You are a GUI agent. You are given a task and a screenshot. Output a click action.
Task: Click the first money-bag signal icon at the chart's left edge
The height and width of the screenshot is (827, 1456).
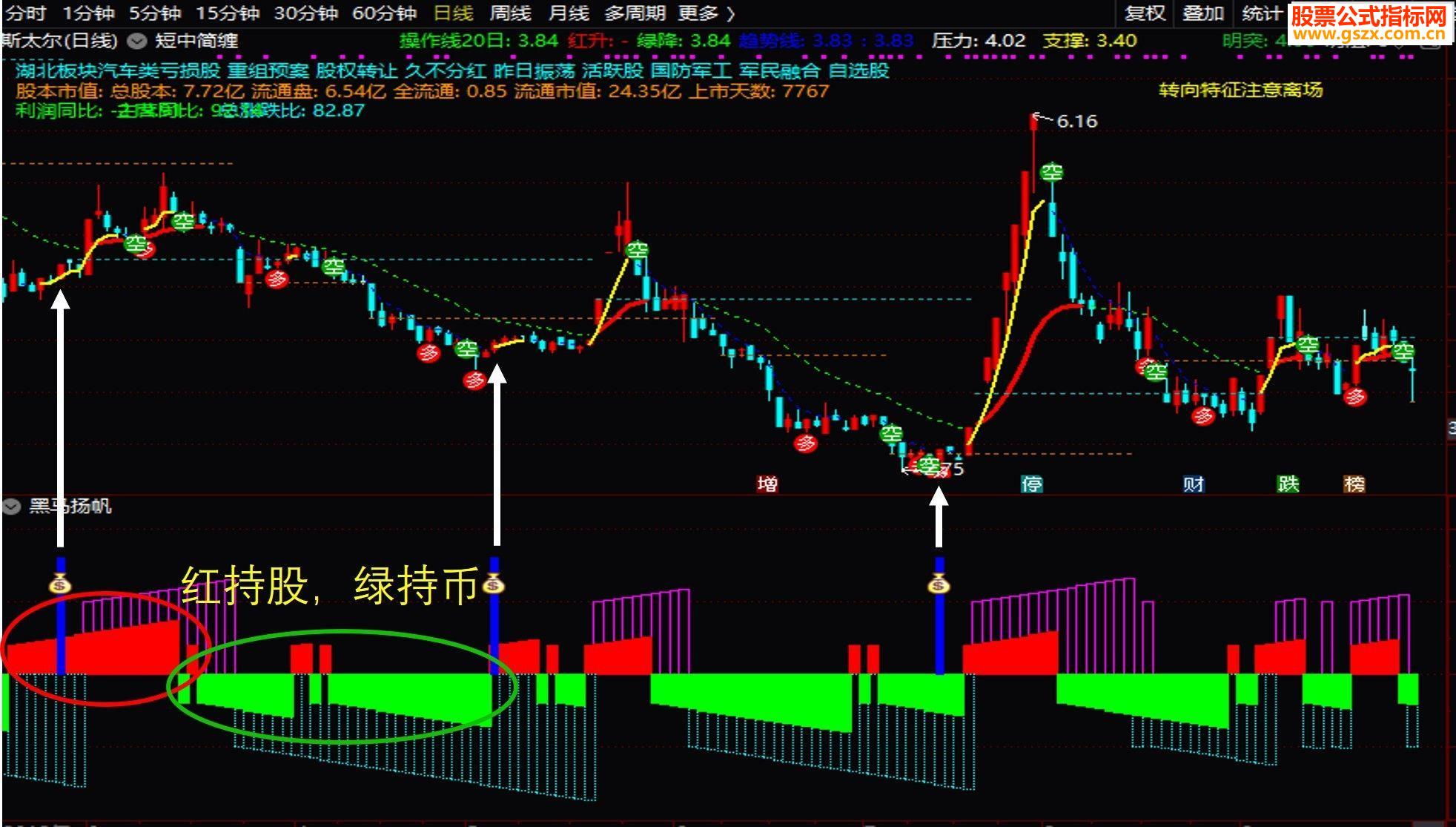pos(61,584)
